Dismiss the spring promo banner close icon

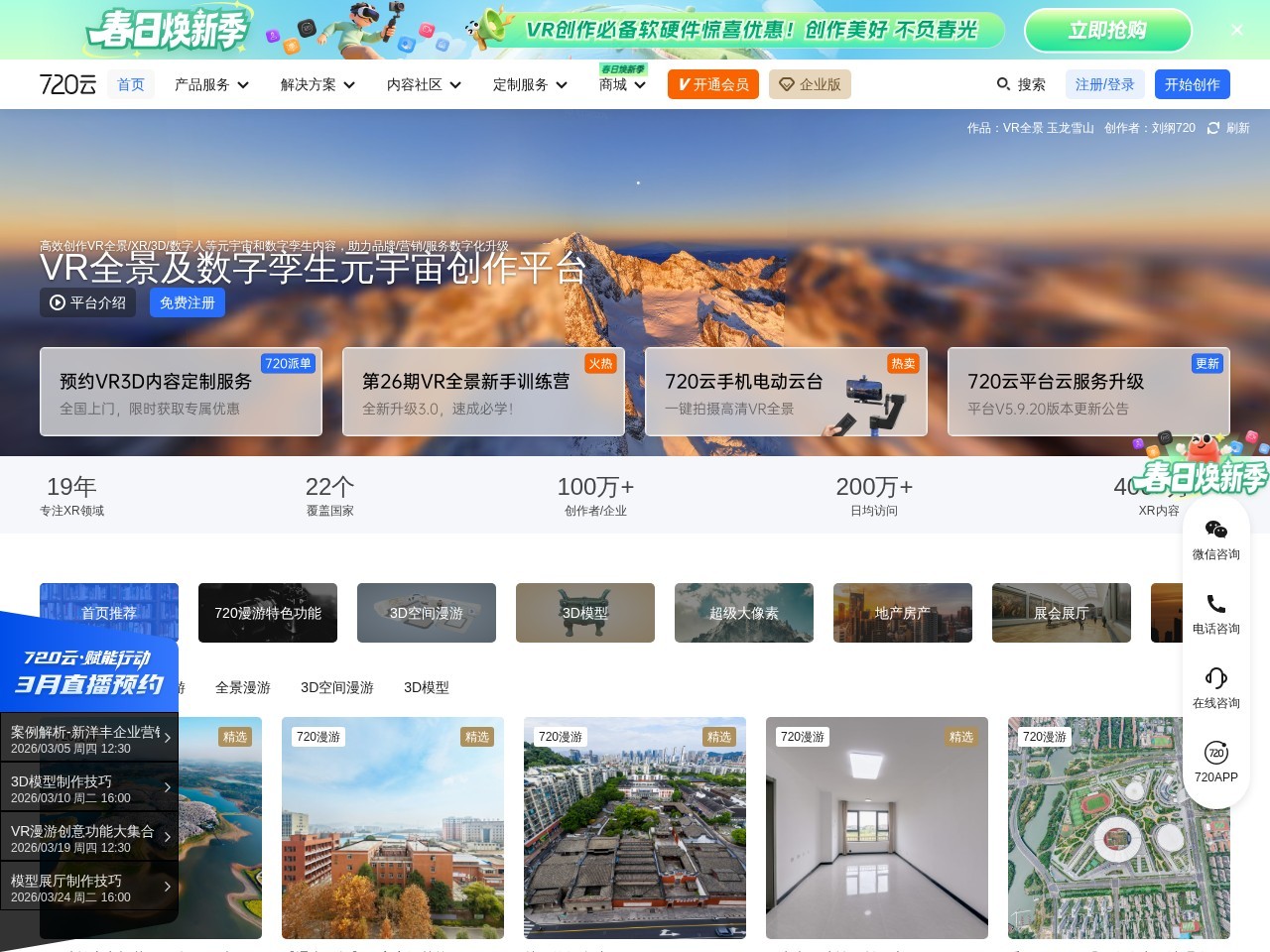click(x=1236, y=30)
